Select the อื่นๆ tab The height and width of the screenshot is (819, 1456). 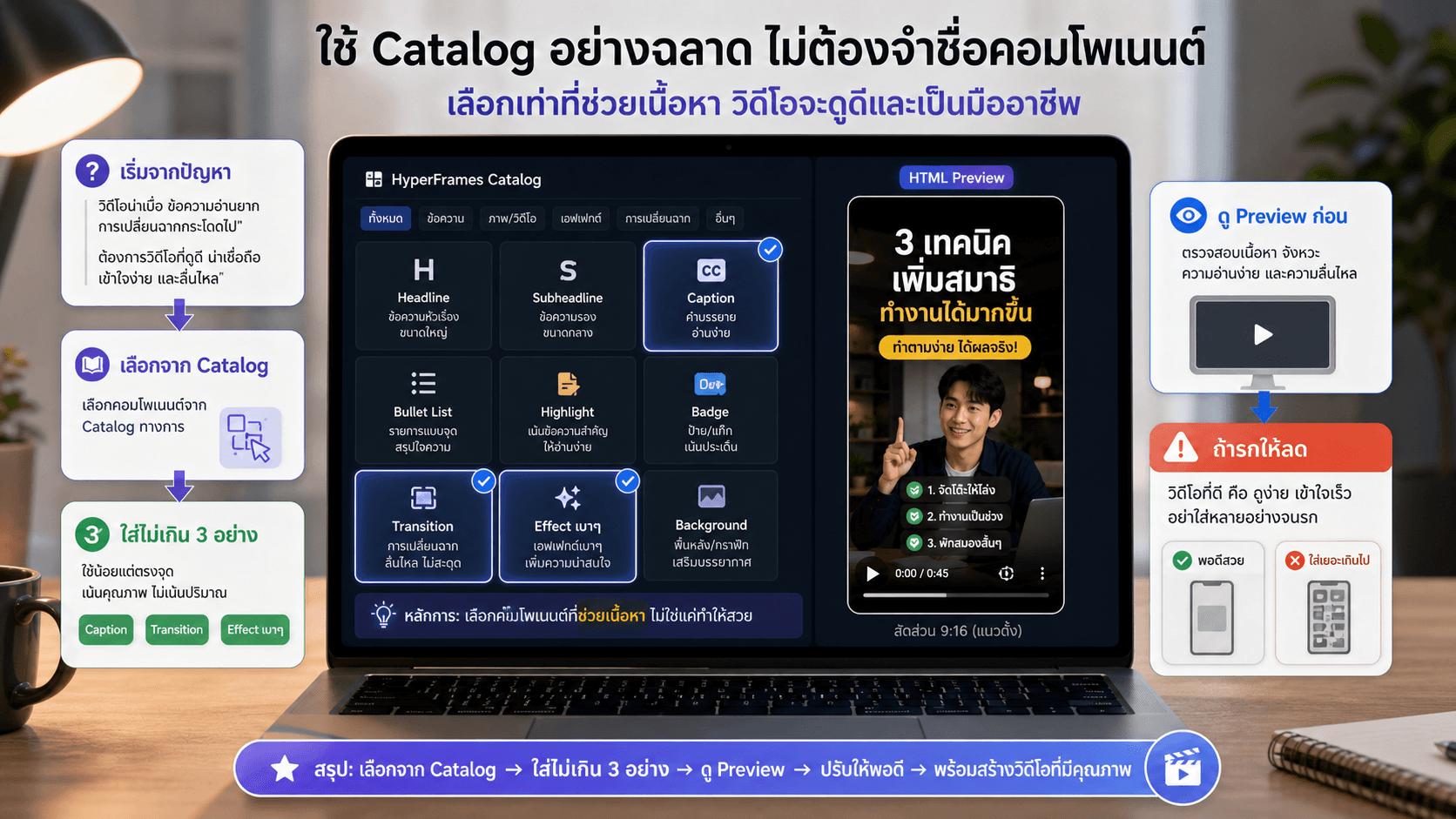pos(725,218)
